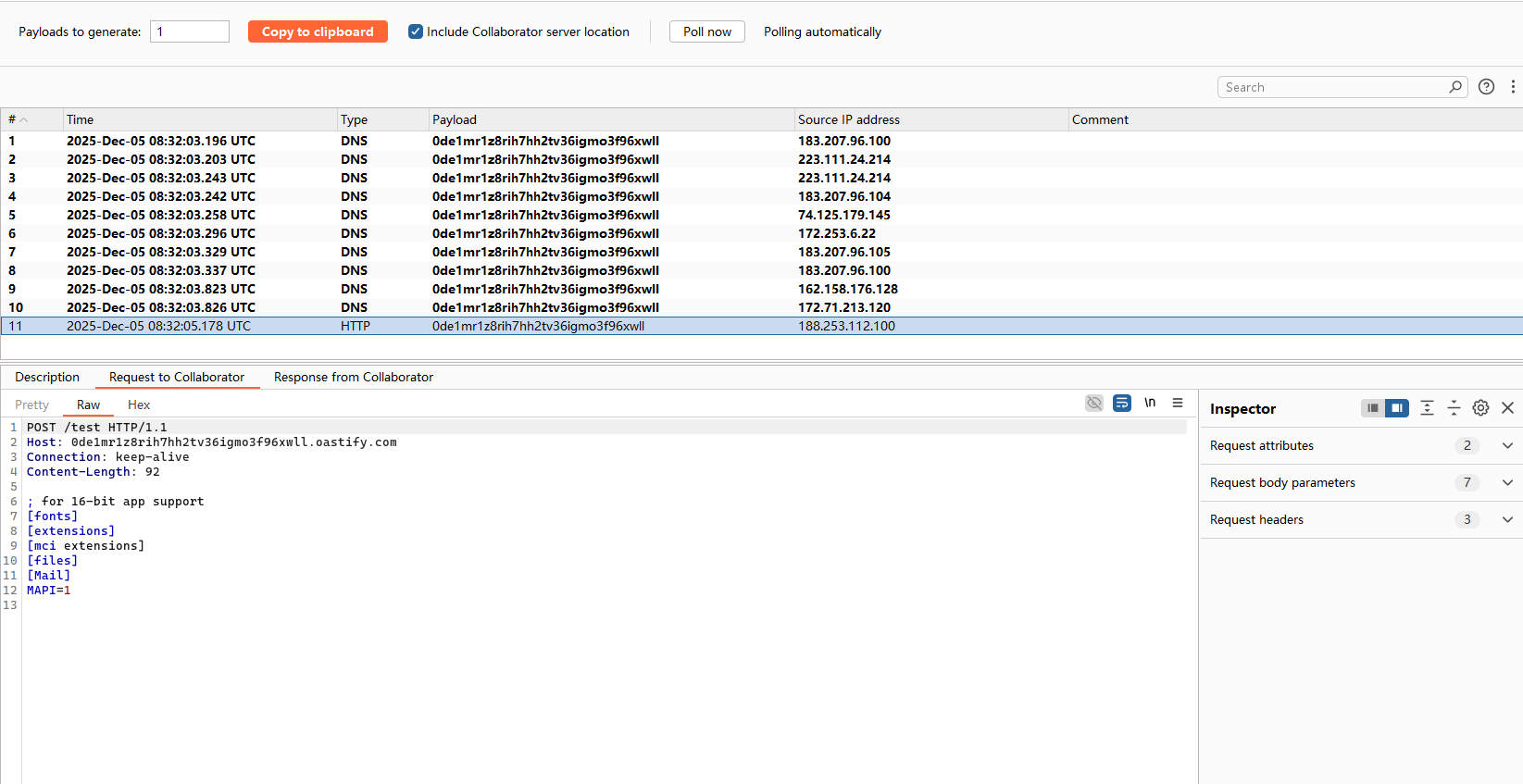1523x784 pixels.
Task: Select row with IP 223.111.24.214 numbered 2
Action: [761, 159]
